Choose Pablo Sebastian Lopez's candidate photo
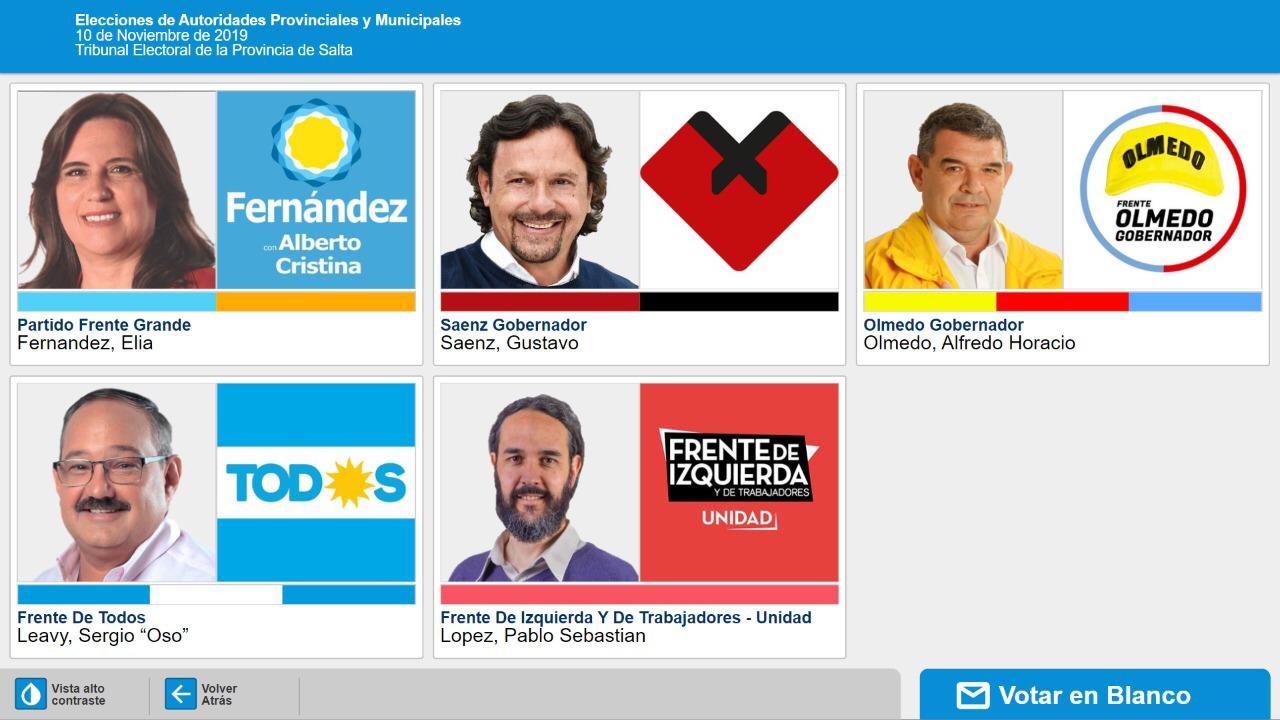Image resolution: width=1280 pixels, height=720 pixels. [x=540, y=482]
